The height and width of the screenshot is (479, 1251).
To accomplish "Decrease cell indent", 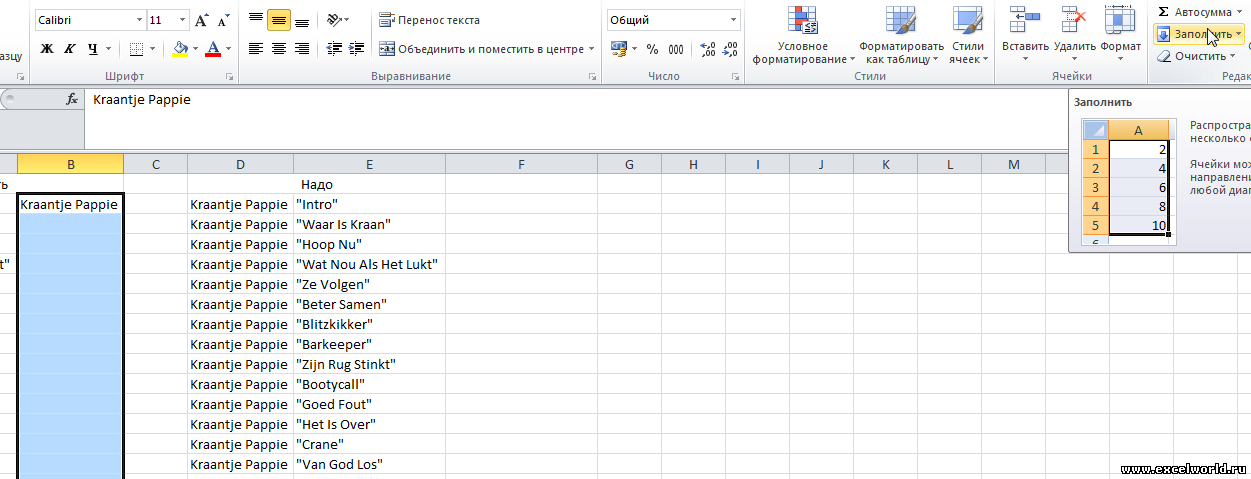I will (334, 48).
